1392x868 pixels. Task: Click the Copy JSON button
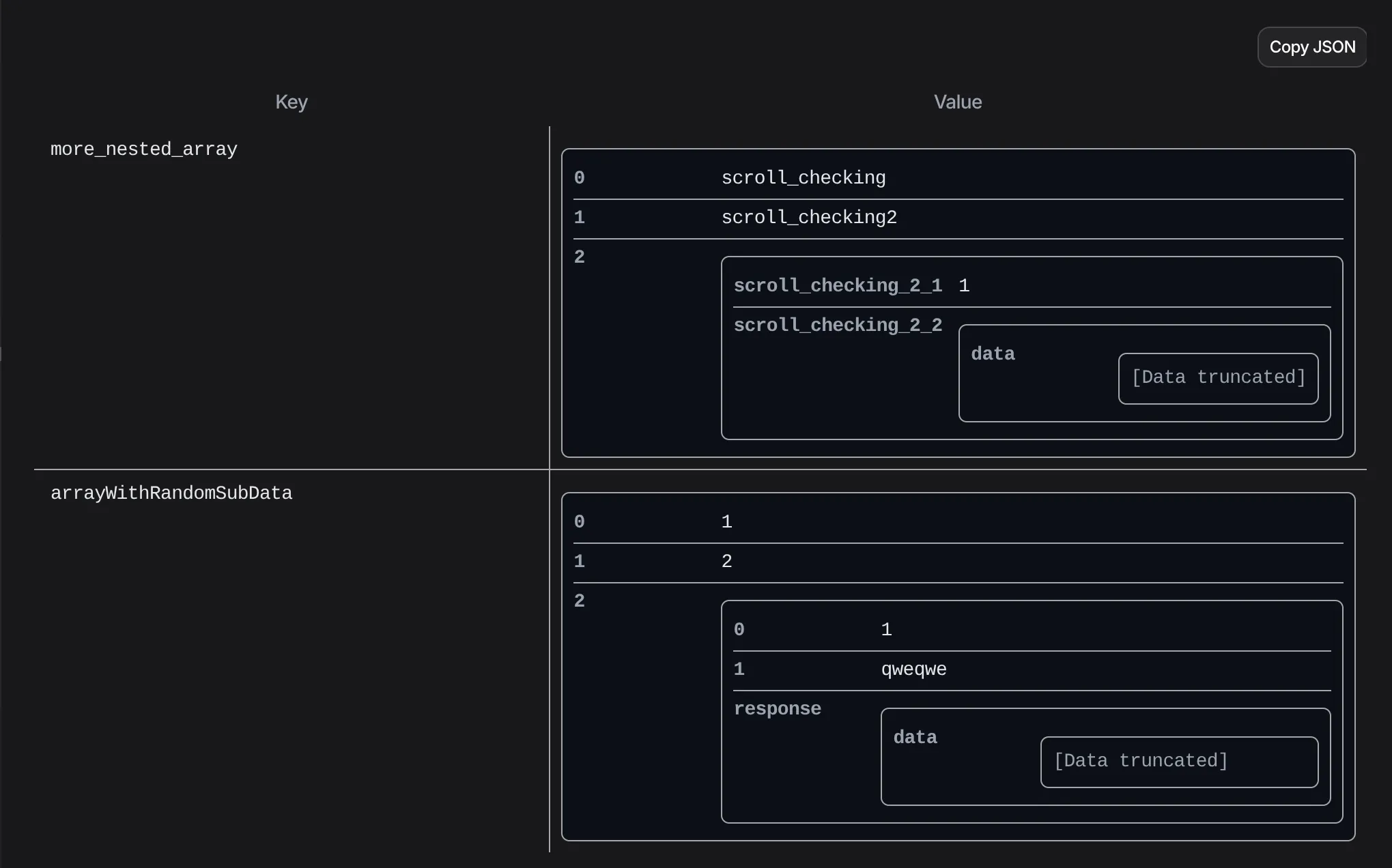[x=1311, y=47]
